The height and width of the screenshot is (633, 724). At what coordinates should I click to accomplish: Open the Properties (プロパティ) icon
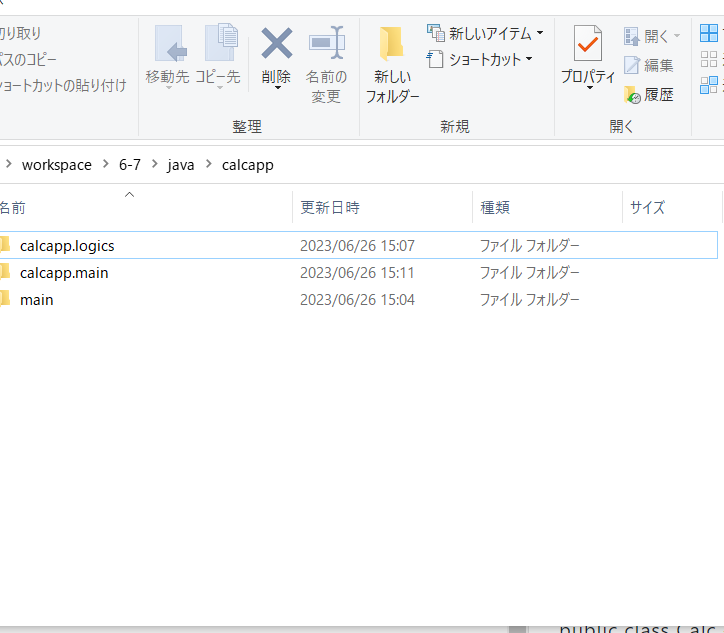pos(587,45)
